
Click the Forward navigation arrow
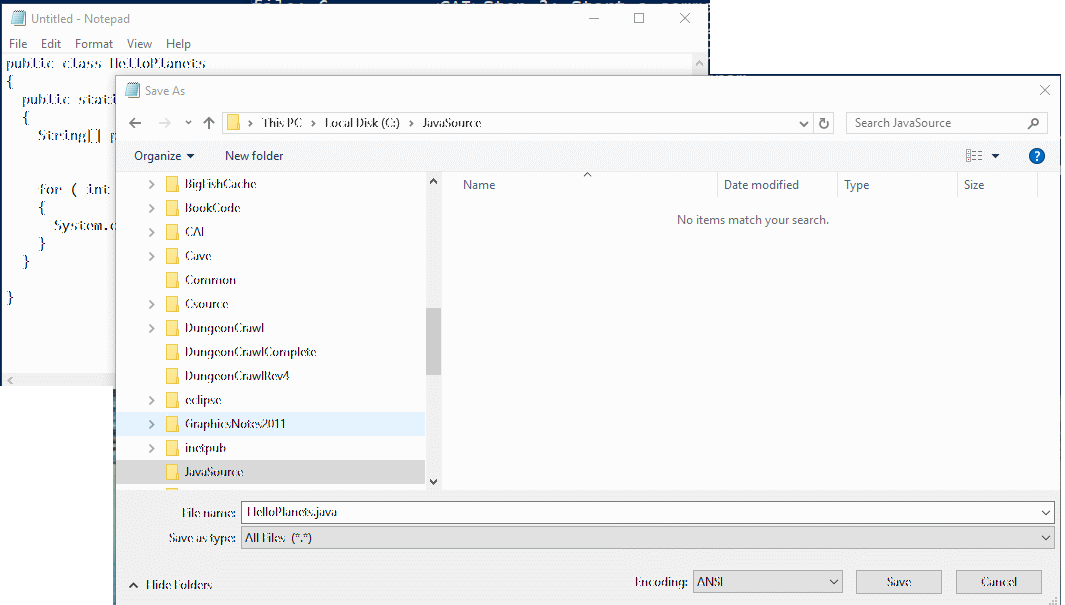coord(164,123)
